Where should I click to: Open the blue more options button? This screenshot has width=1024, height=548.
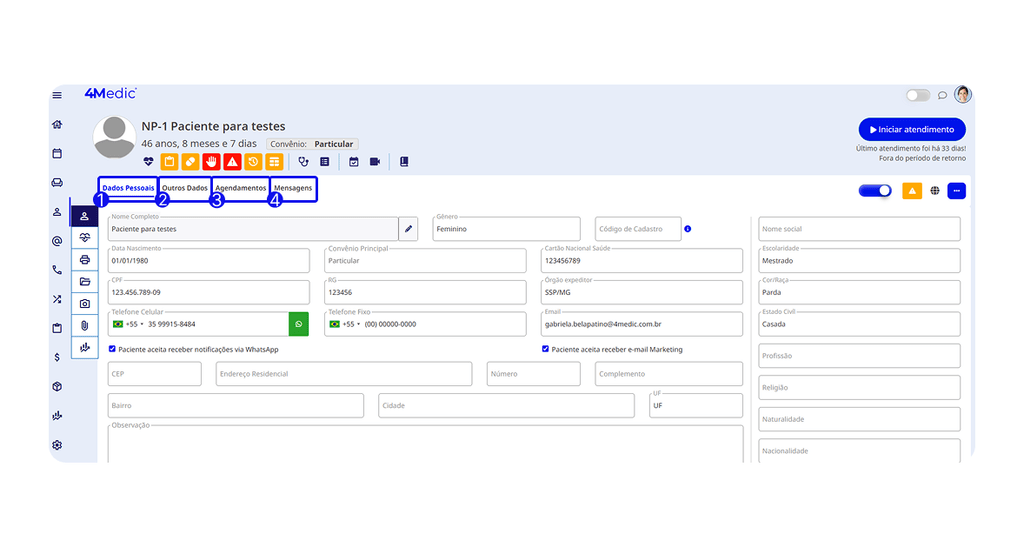click(956, 191)
